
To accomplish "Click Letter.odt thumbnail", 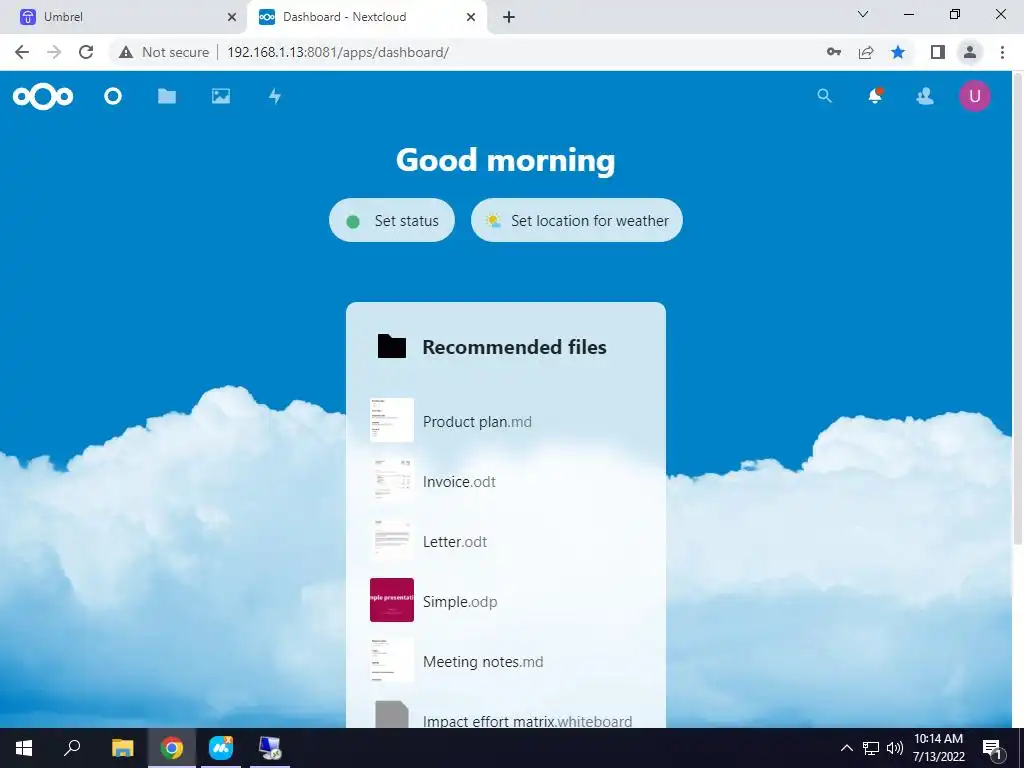I will 392,540.
